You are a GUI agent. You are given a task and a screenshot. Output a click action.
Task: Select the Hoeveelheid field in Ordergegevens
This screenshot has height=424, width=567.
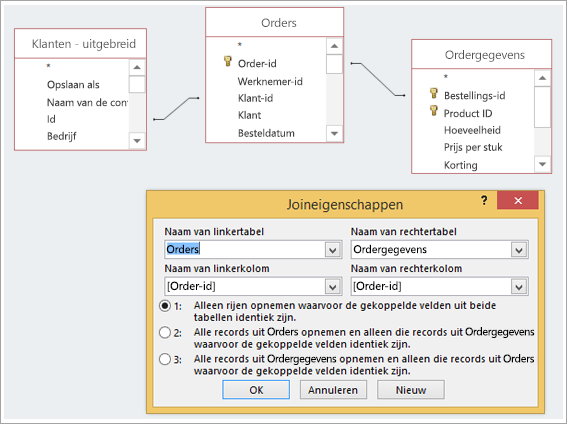472,130
